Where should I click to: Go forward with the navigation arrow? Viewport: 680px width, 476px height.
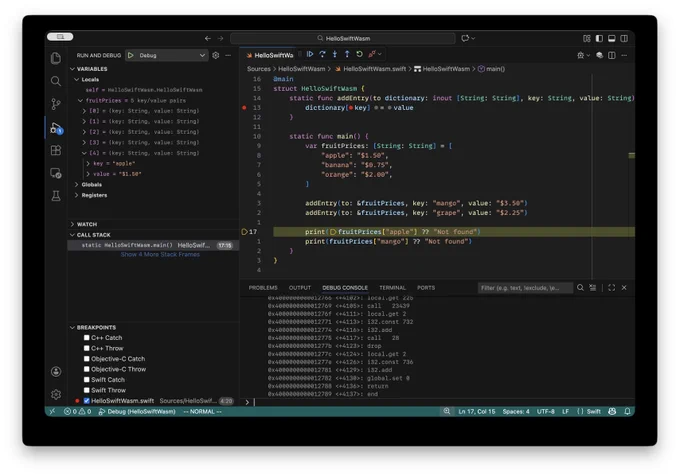point(220,39)
